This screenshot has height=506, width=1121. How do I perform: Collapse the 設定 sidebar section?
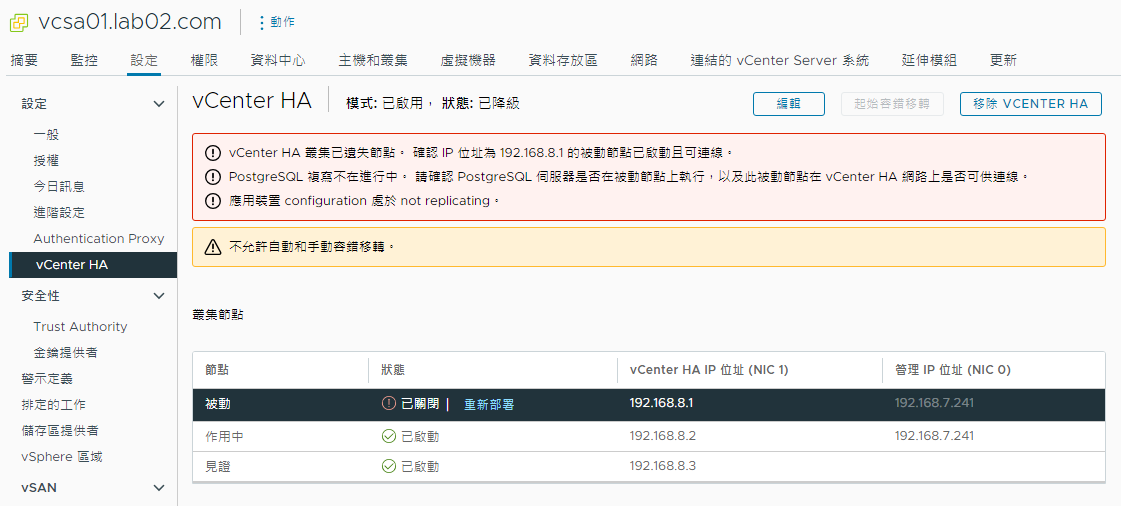coord(159,104)
